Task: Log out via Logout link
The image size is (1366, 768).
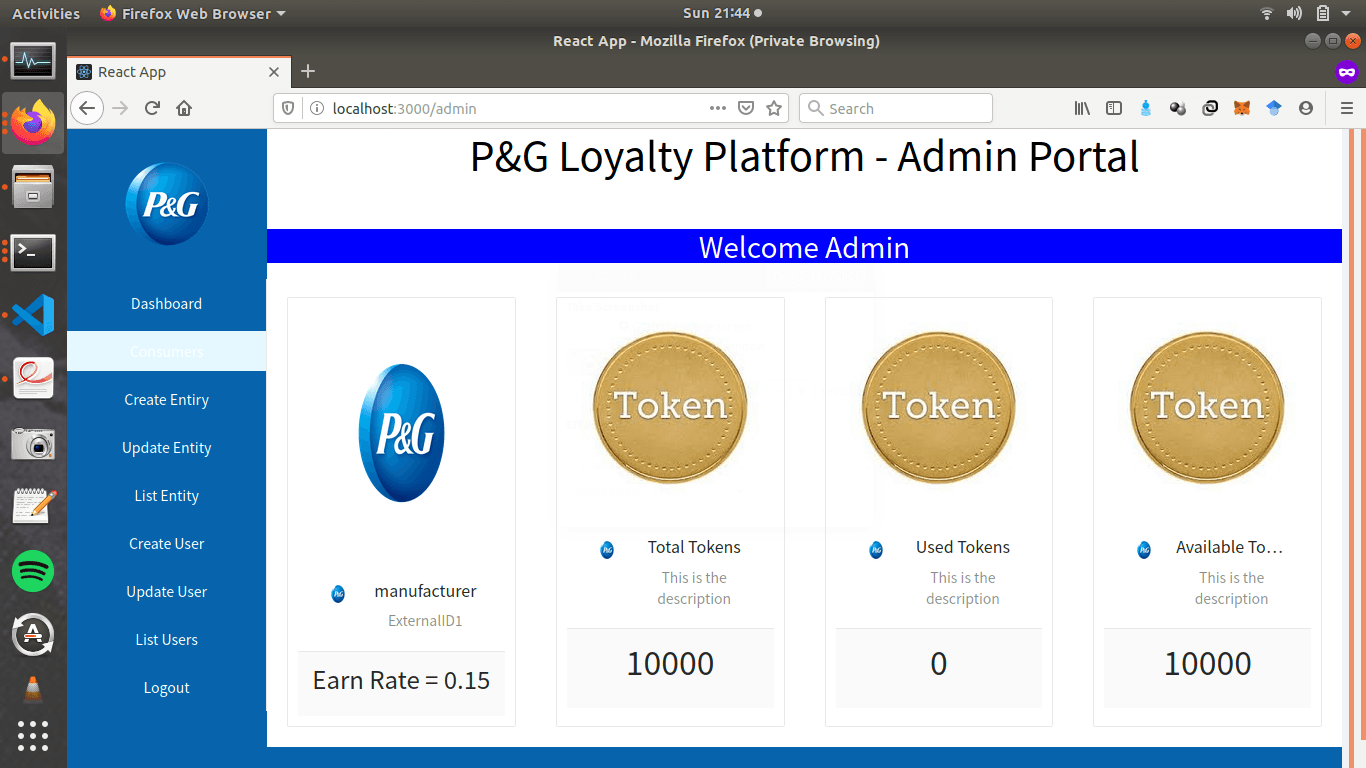Action: (166, 688)
